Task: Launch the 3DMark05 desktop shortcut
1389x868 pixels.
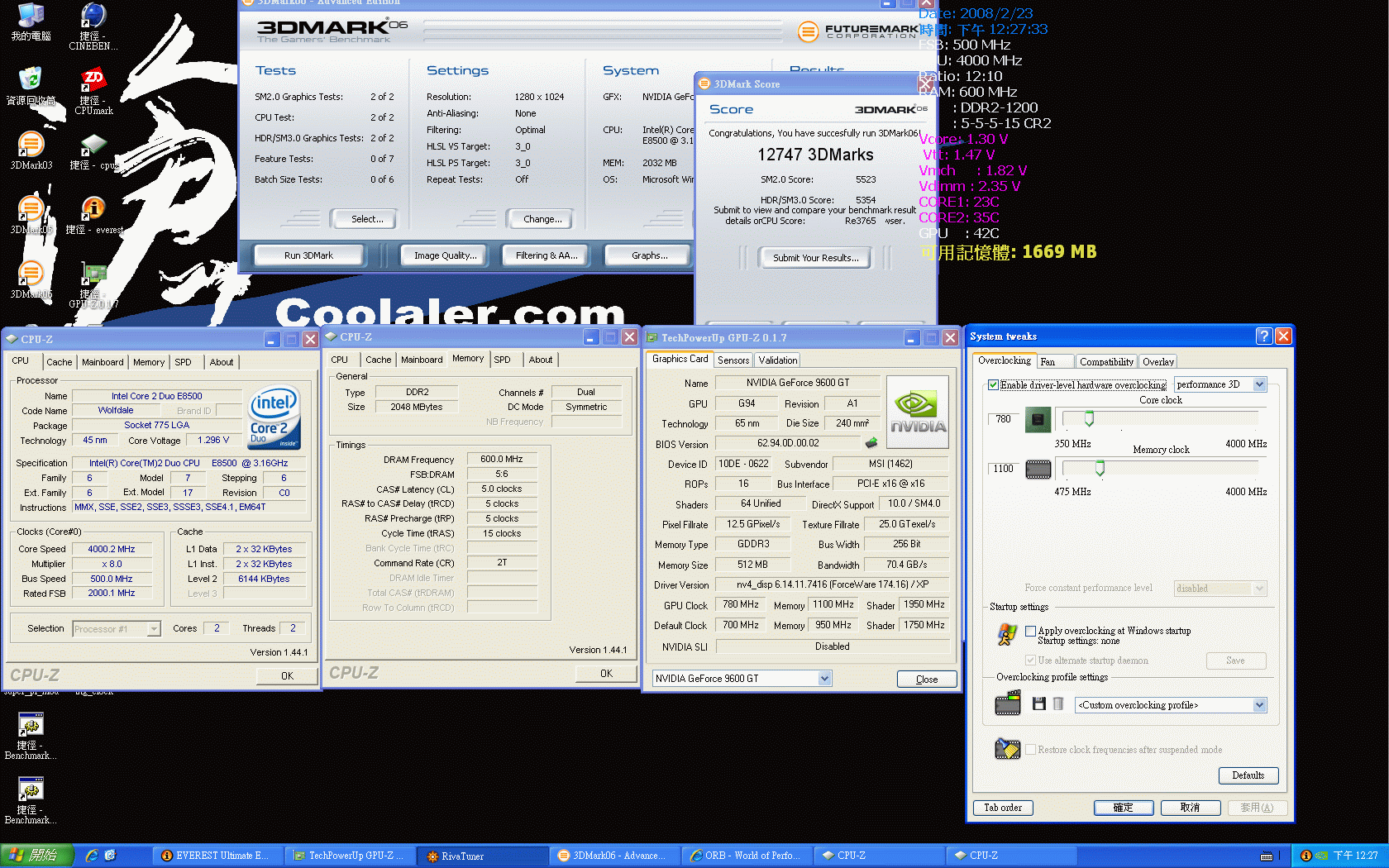Action: 31,215
